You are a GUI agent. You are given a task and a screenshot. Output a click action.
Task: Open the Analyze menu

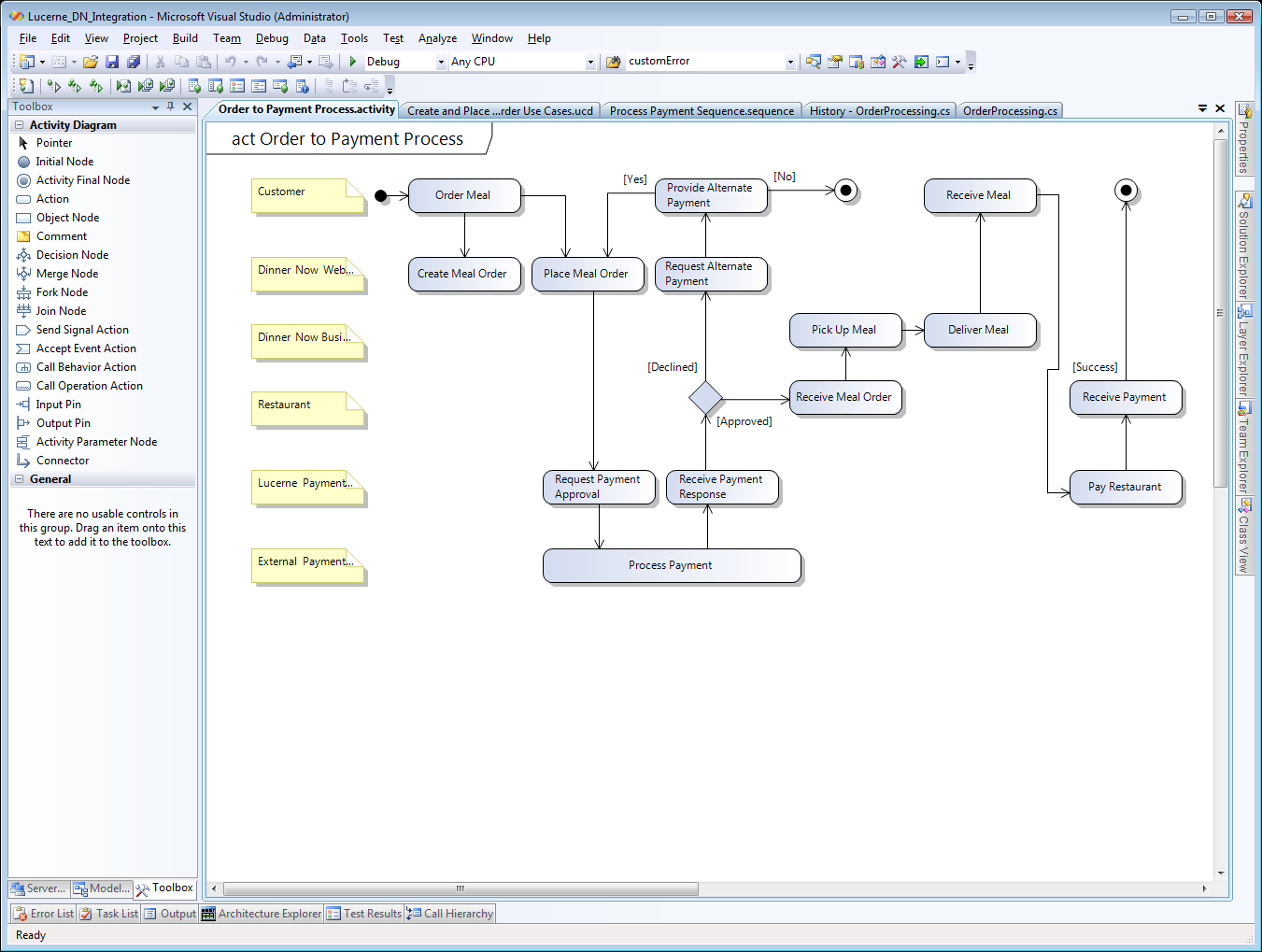[x=437, y=38]
